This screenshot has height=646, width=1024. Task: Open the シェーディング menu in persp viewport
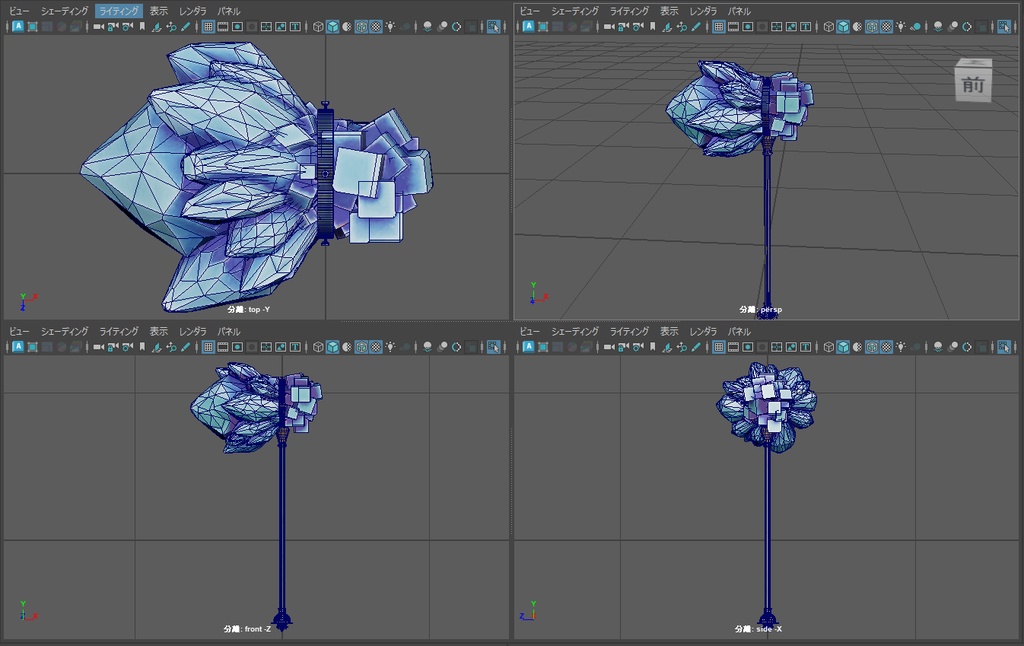[x=573, y=11]
